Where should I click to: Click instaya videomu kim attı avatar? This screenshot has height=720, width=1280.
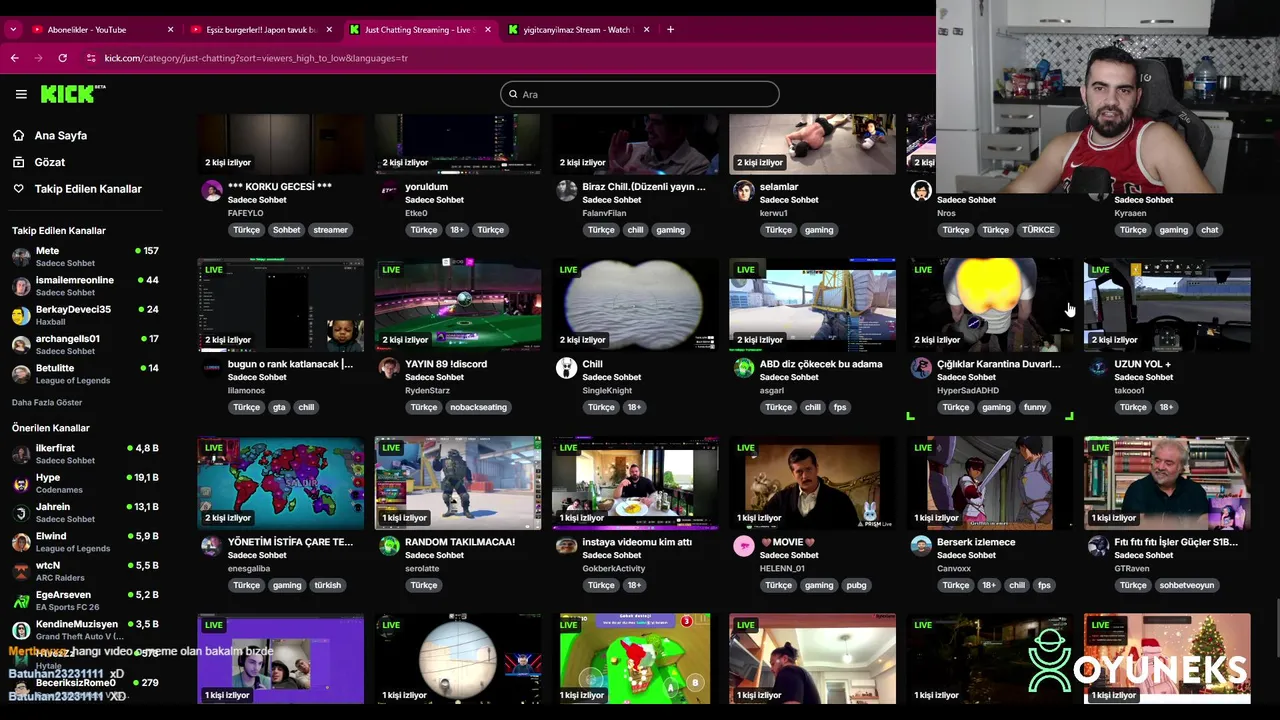566,545
